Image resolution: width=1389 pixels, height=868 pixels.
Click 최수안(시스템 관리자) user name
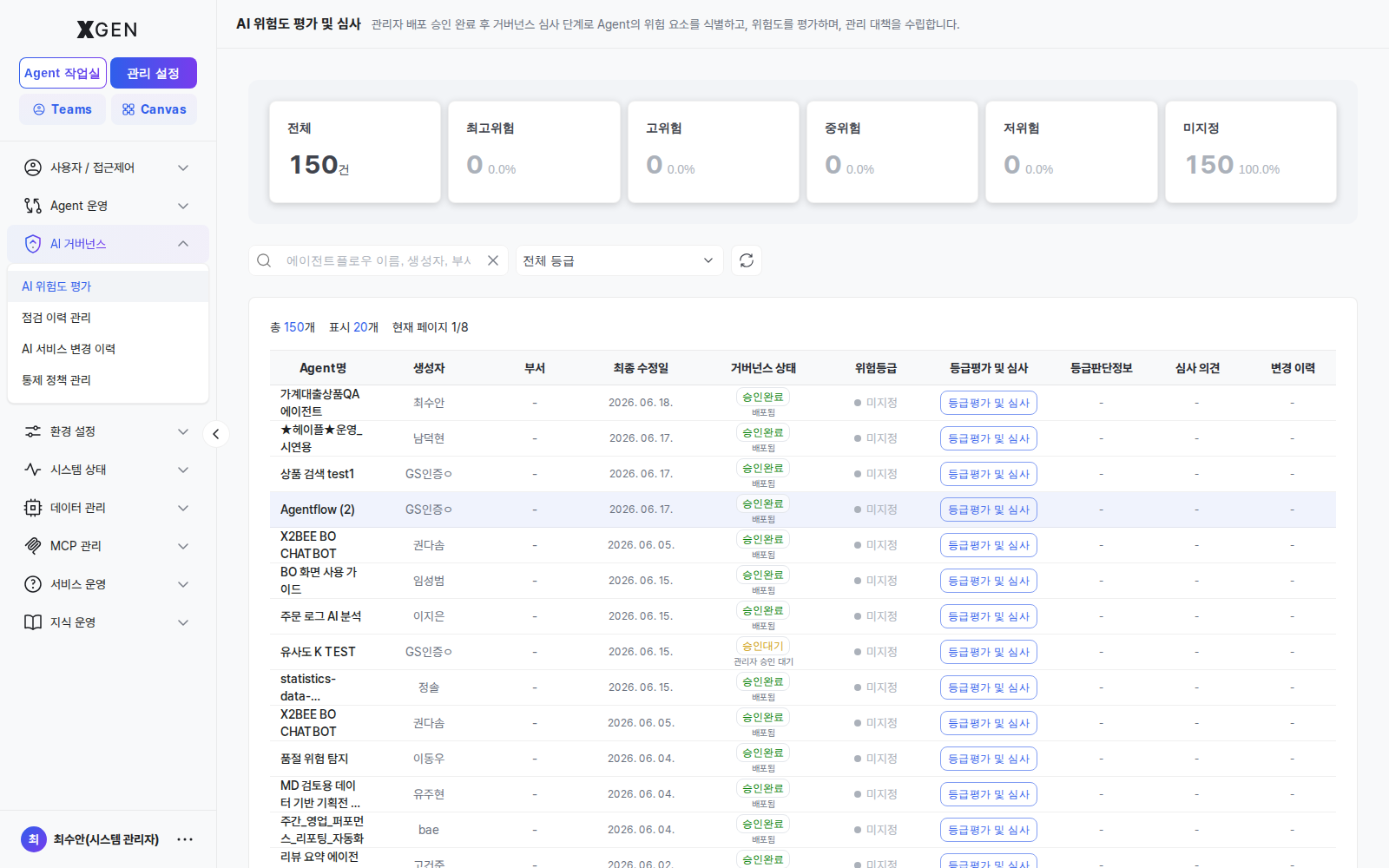[x=106, y=839]
